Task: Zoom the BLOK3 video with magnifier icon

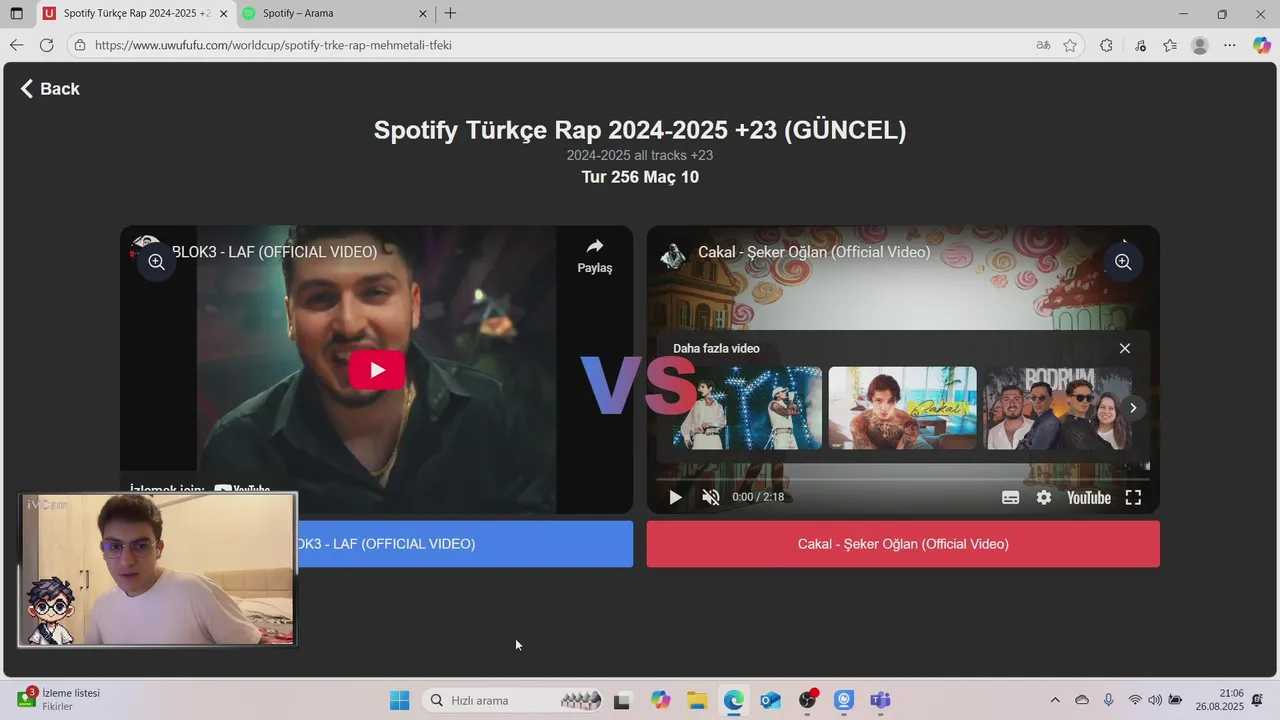Action: click(x=156, y=262)
